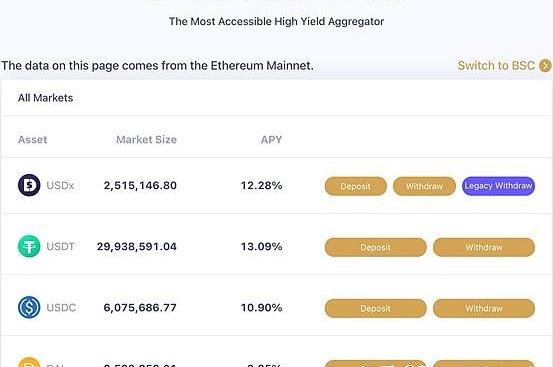The width and height of the screenshot is (553, 367).
Task: Deposit into the USDC market
Action: coord(376,308)
